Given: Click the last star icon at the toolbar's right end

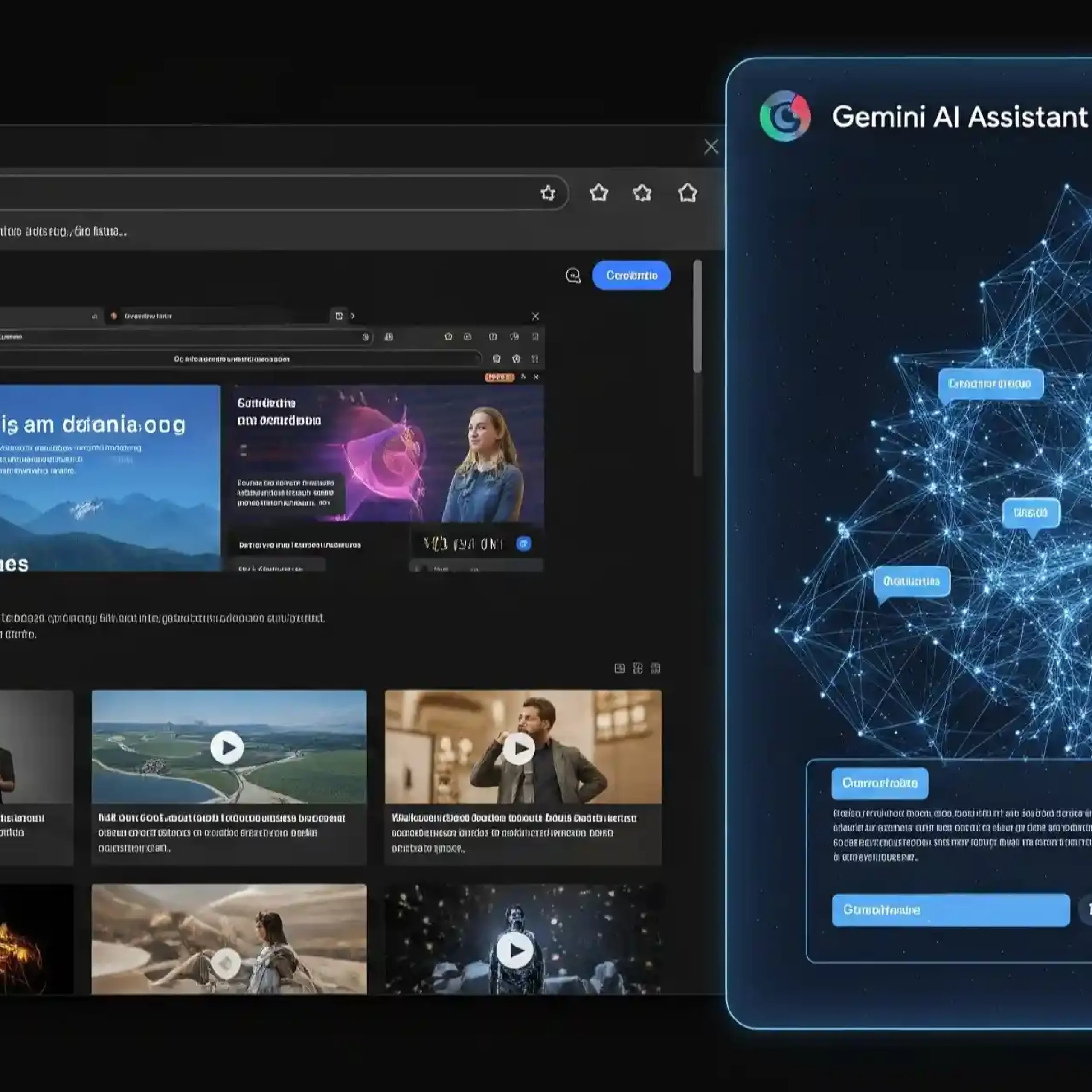Looking at the screenshot, I should pyautogui.click(x=687, y=193).
